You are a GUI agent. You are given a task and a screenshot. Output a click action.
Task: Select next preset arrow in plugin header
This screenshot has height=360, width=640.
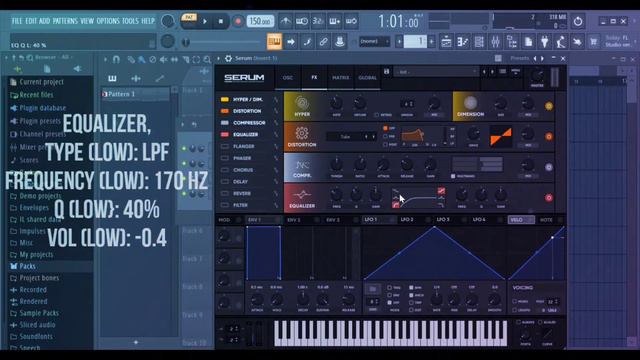[x=542, y=58]
